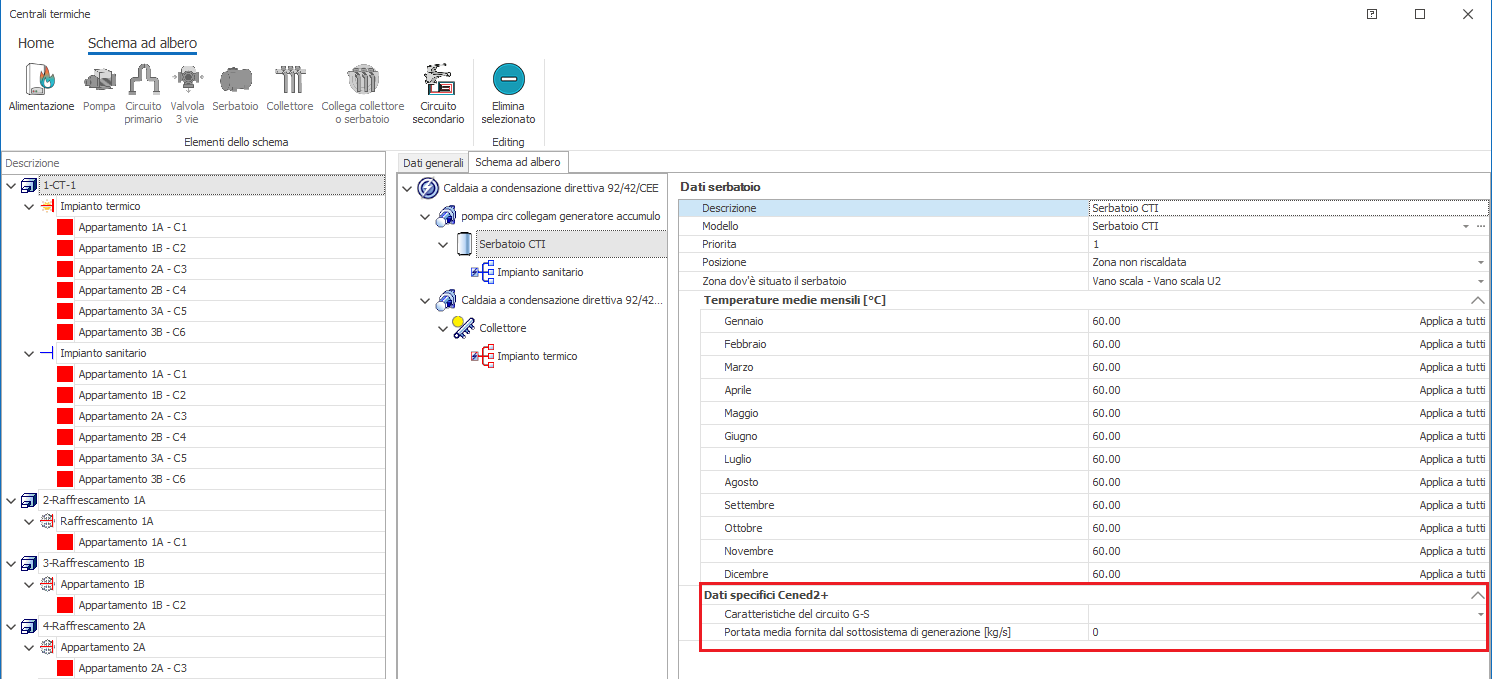Click Applica a tutti for Dicembre
The width and height of the screenshot is (1492, 679).
[x=1452, y=574]
